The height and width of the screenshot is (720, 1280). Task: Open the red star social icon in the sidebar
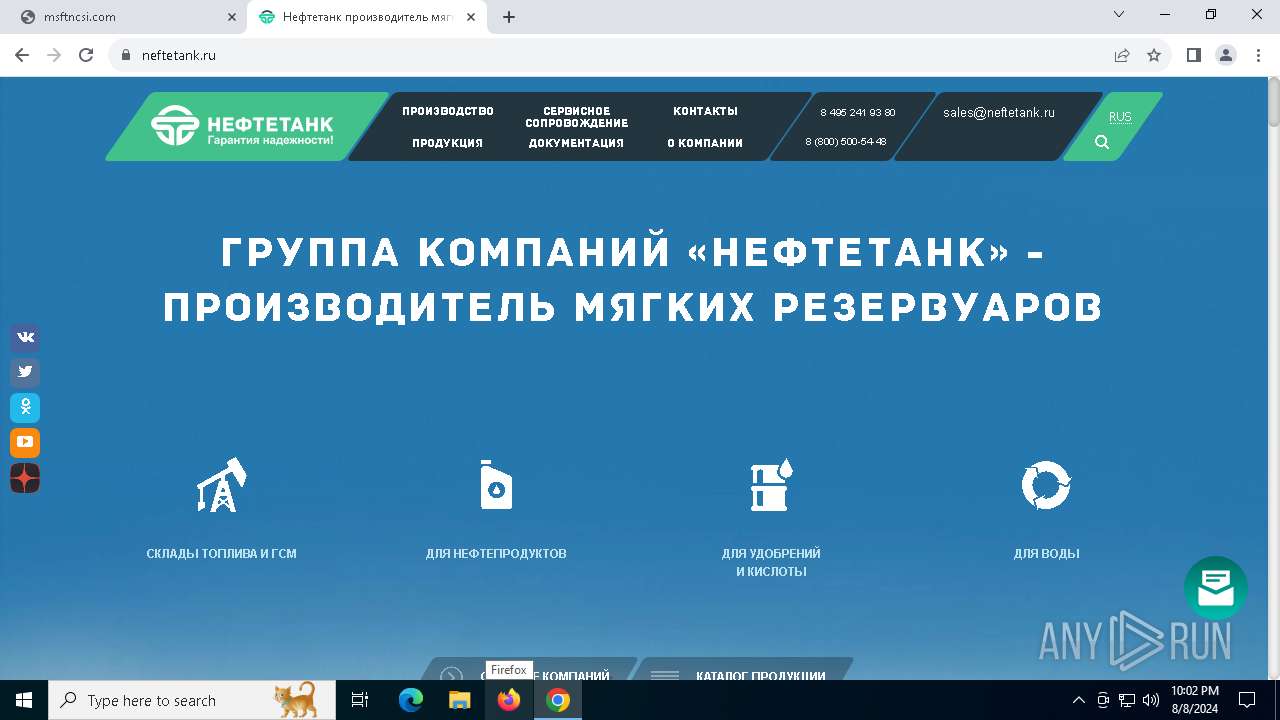pos(25,478)
